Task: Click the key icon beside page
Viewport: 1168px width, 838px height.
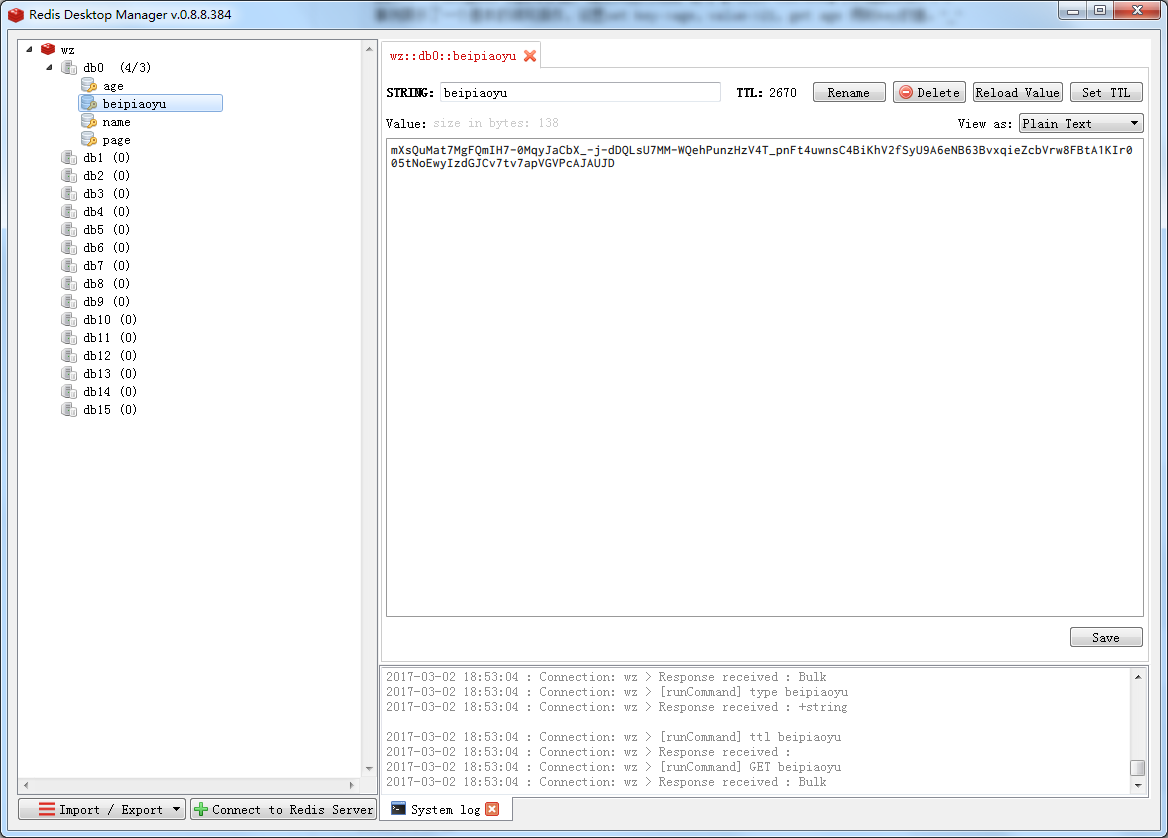Action: [89, 139]
